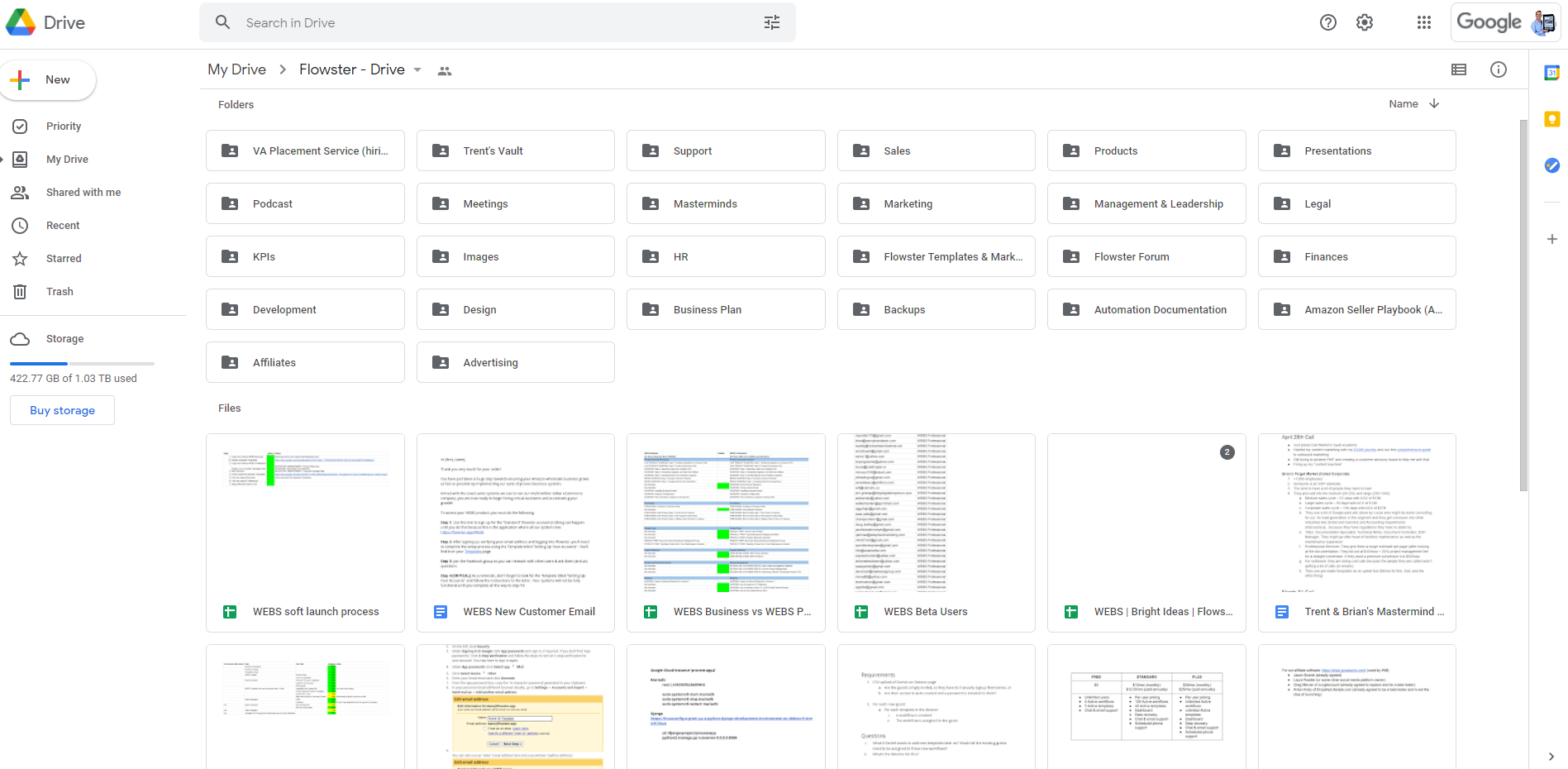Image resolution: width=1568 pixels, height=769 pixels.
Task: Select WEBS soft launch process file
Action: tap(305, 533)
